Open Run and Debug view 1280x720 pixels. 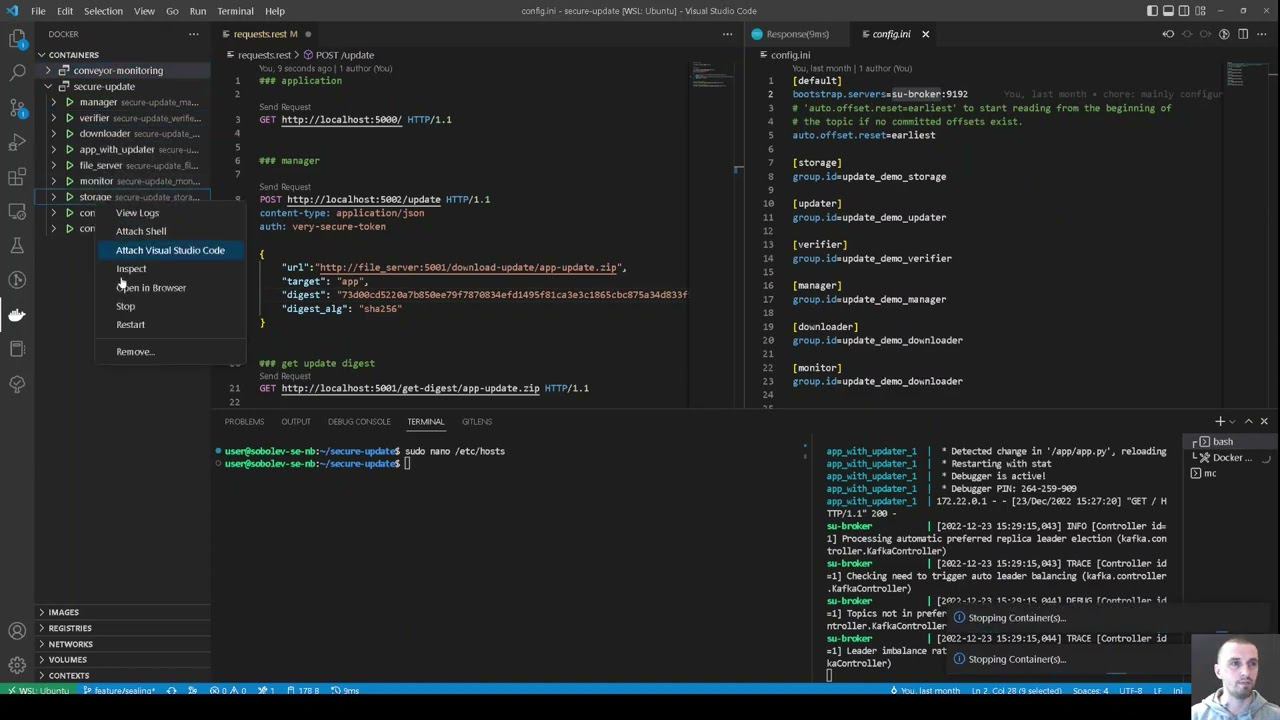pyautogui.click(x=17, y=142)
